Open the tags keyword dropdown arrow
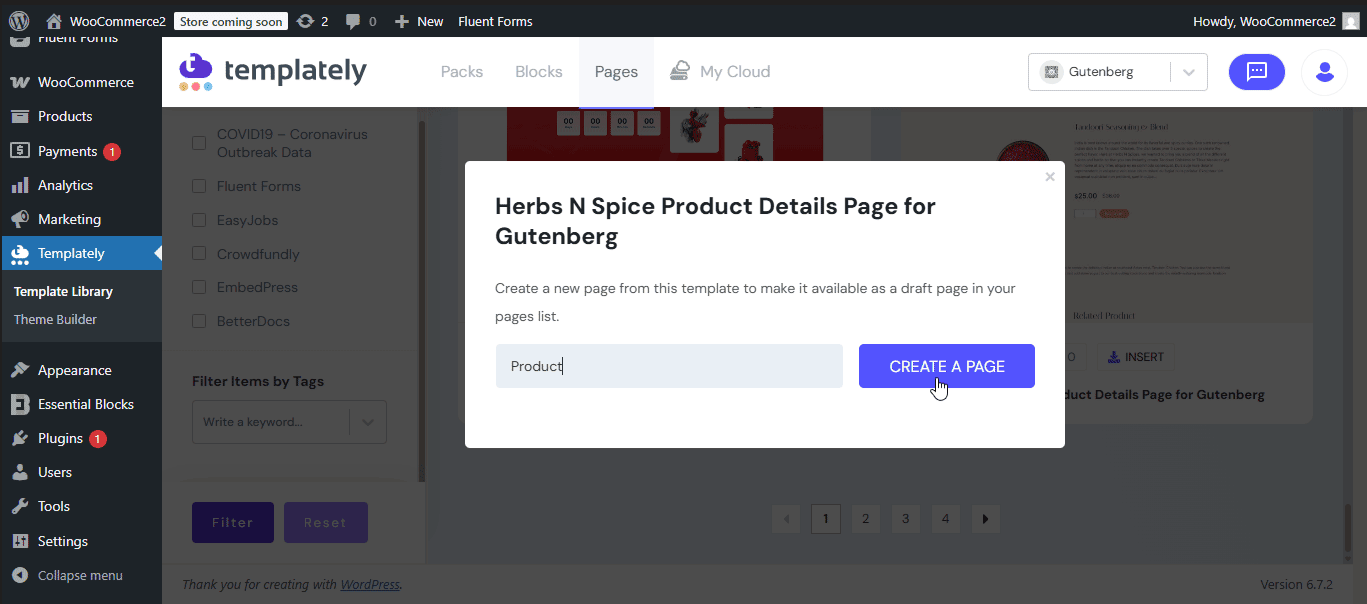The image size is (1367, 604). [x=368, y=422]
